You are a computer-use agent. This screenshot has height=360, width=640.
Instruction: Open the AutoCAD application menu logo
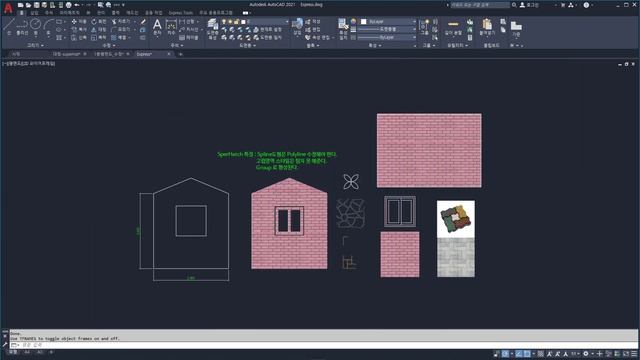[x=8, y=8]
